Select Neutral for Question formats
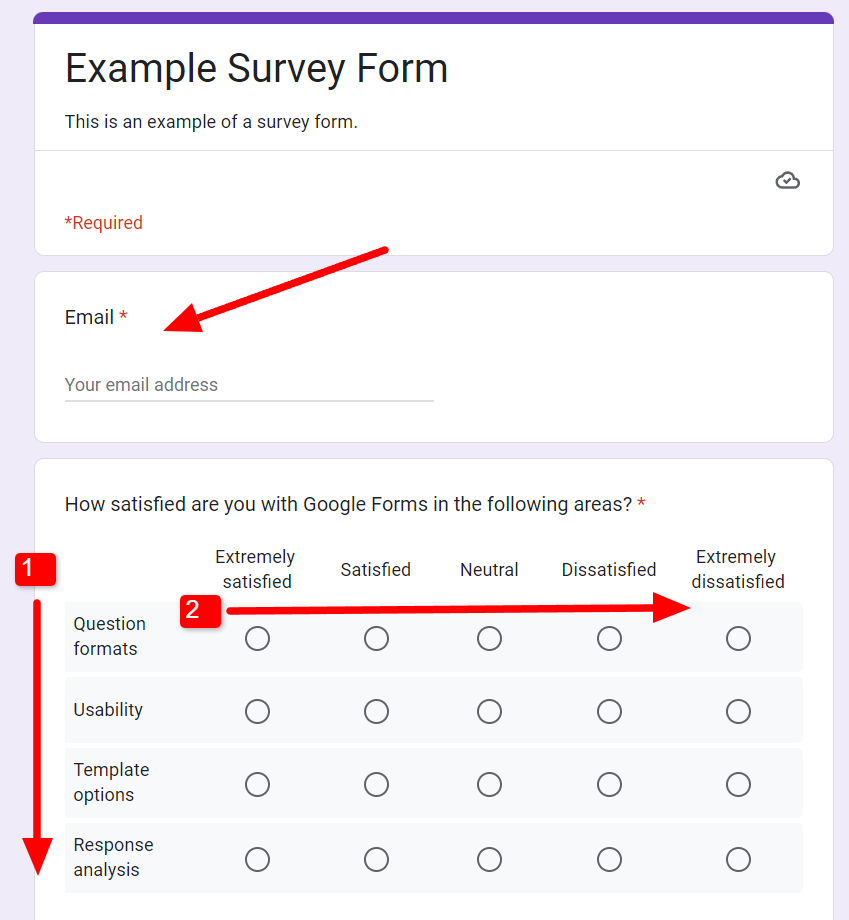Image resolution: width=849 pixels, height=920 pixels. tap(489, 638)
